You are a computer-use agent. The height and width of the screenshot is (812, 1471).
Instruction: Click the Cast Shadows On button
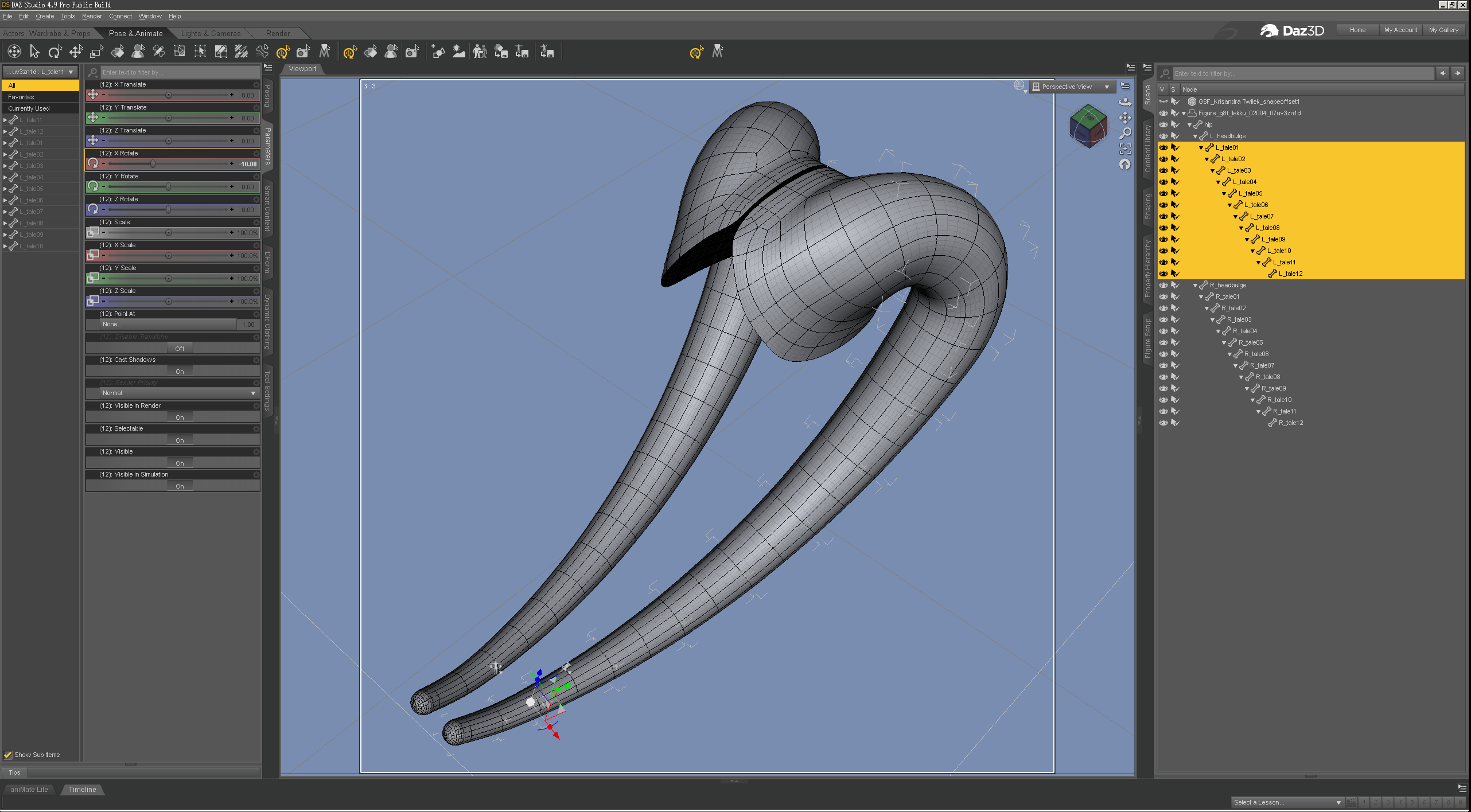pos(180,372)
